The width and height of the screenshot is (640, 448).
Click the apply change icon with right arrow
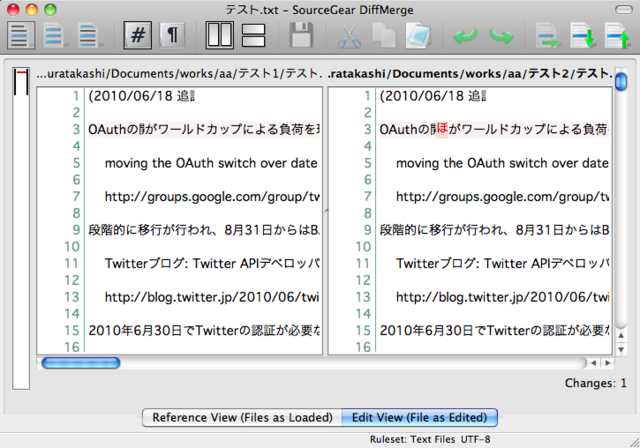tap(548, 36)
